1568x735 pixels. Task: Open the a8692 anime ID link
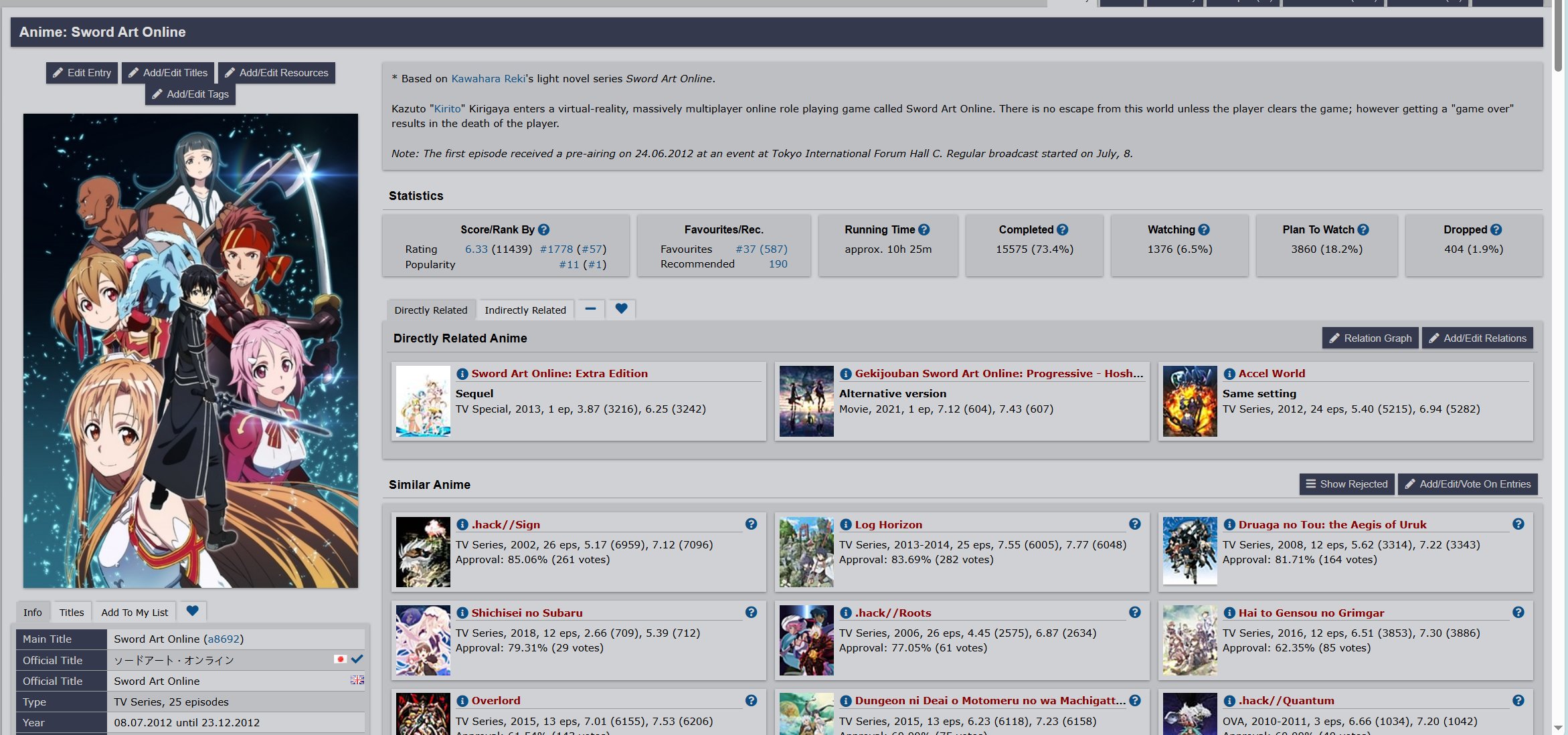pyautogui.click(x=223, y=639)
